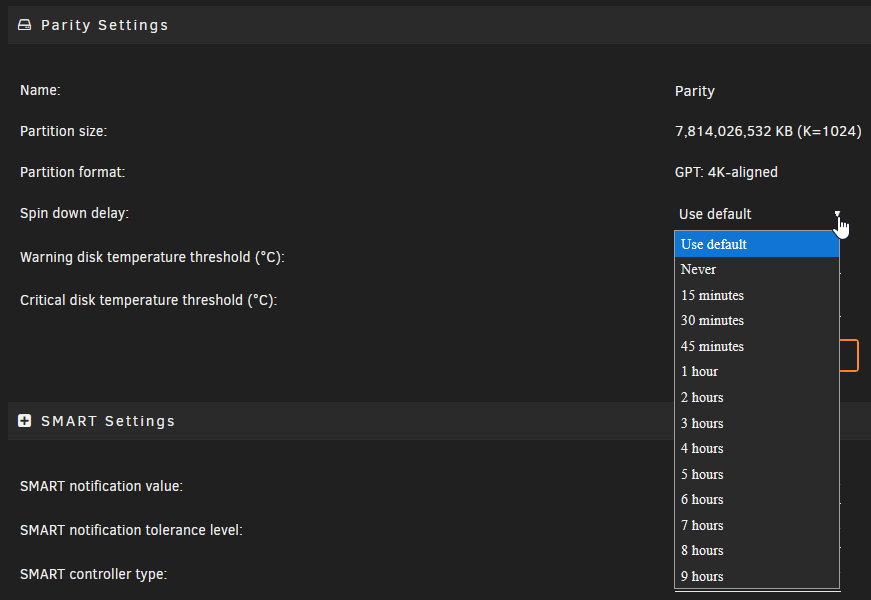Choose '1 hour' spin down delay
Image resolution: width=871 pixels, height=600 pixels.
click(x=757, y=372)
